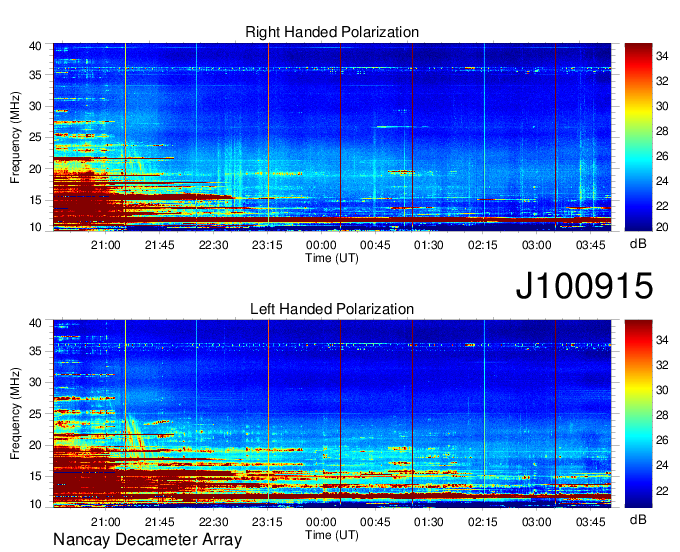The width and height of the screenshot is (680, 552).
Task: Click the 21:00 time tick under Right Handed plot
Action: [105, 245]
